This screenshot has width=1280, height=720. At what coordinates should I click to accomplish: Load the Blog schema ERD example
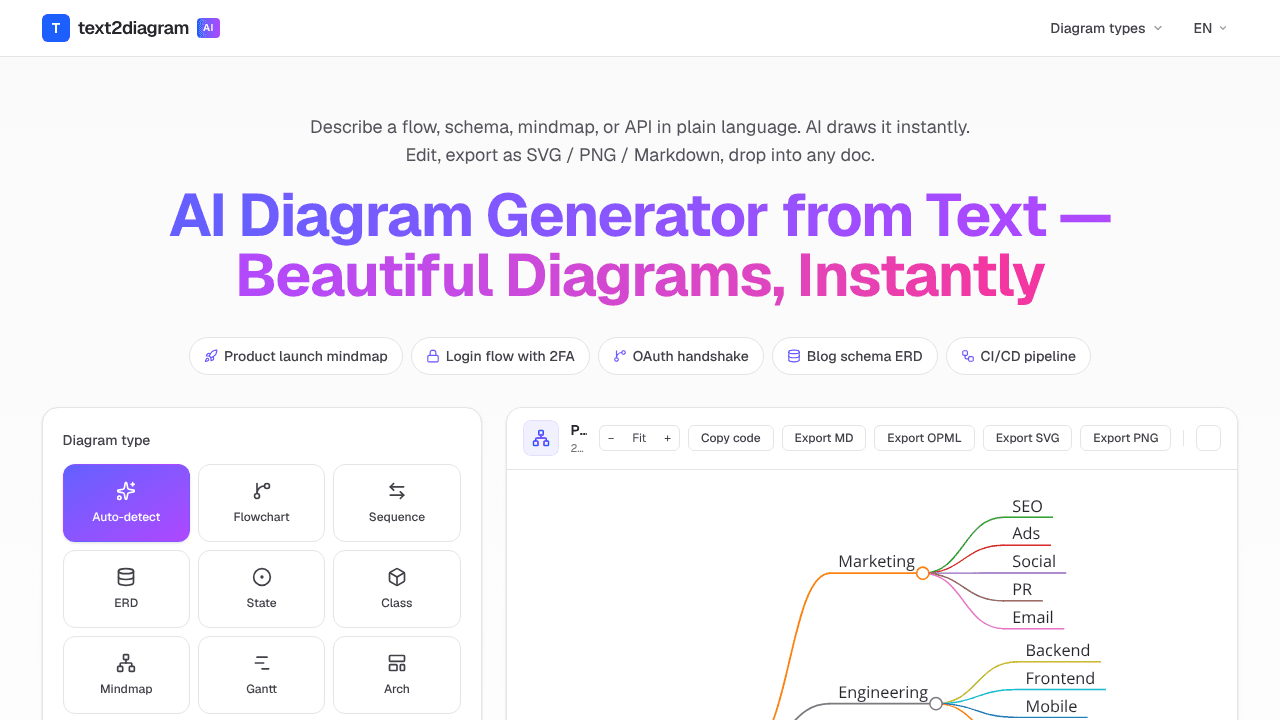[x=855, y=356]
